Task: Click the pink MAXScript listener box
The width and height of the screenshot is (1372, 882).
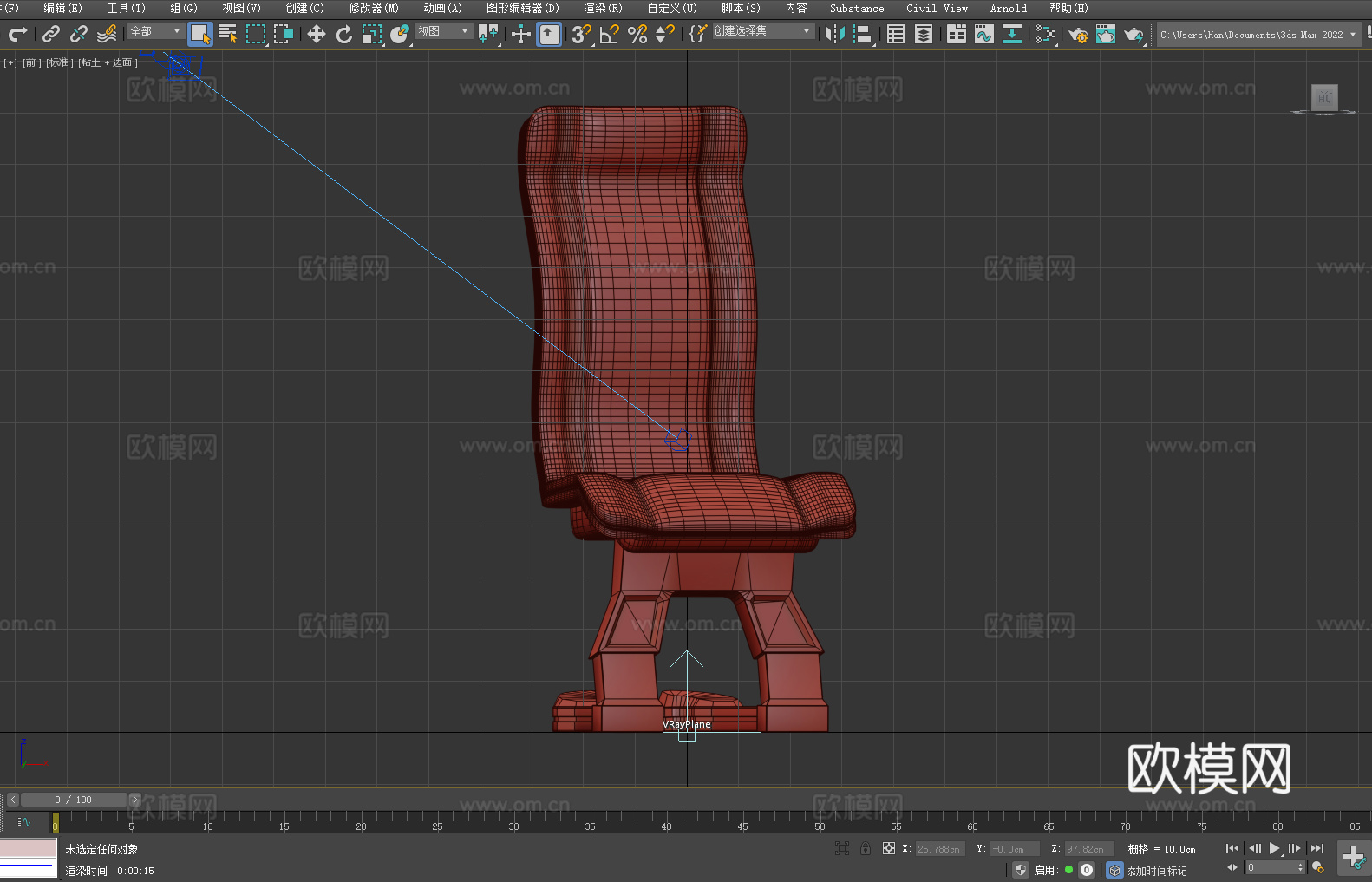Action: 29,848
